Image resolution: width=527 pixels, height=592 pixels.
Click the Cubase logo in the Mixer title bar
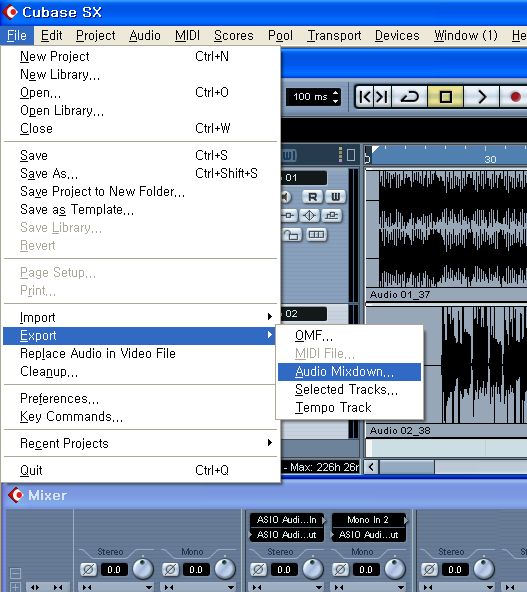tap(15, 495)
